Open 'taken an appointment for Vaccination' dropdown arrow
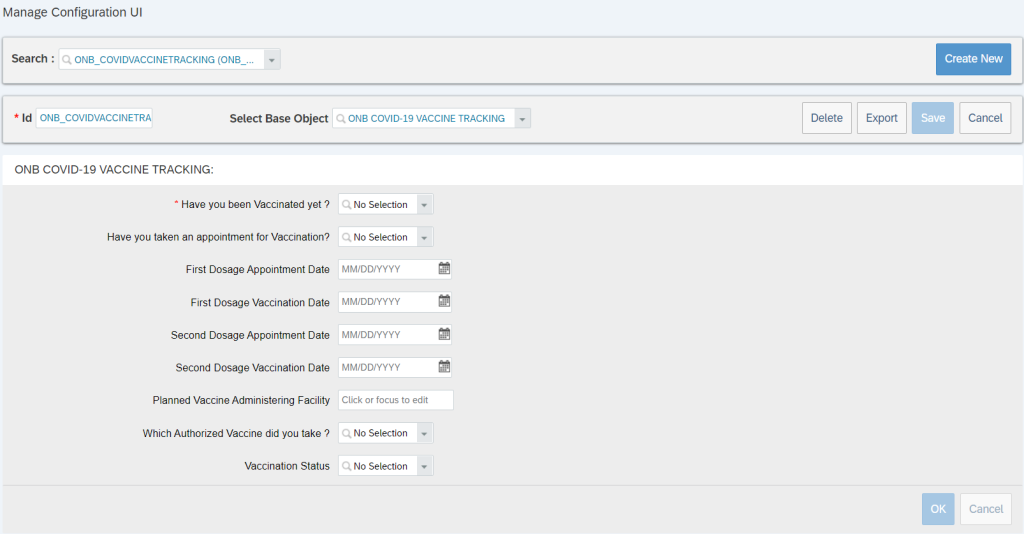The height and width of the screenshot is (534, 1024). pos(424,237)
